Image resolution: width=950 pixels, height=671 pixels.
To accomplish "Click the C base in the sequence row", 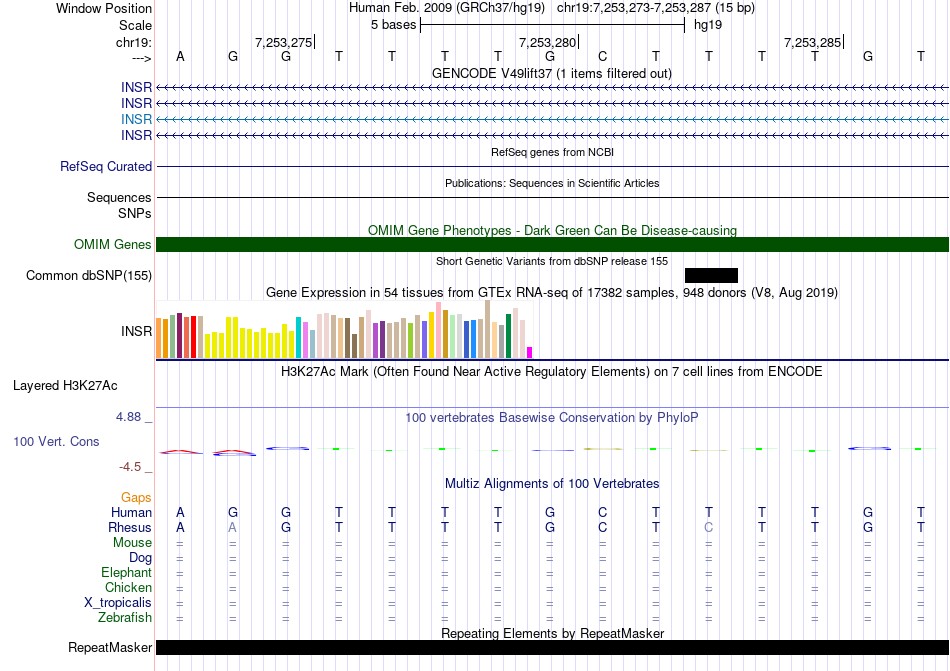I will click(x=602, y=56).
